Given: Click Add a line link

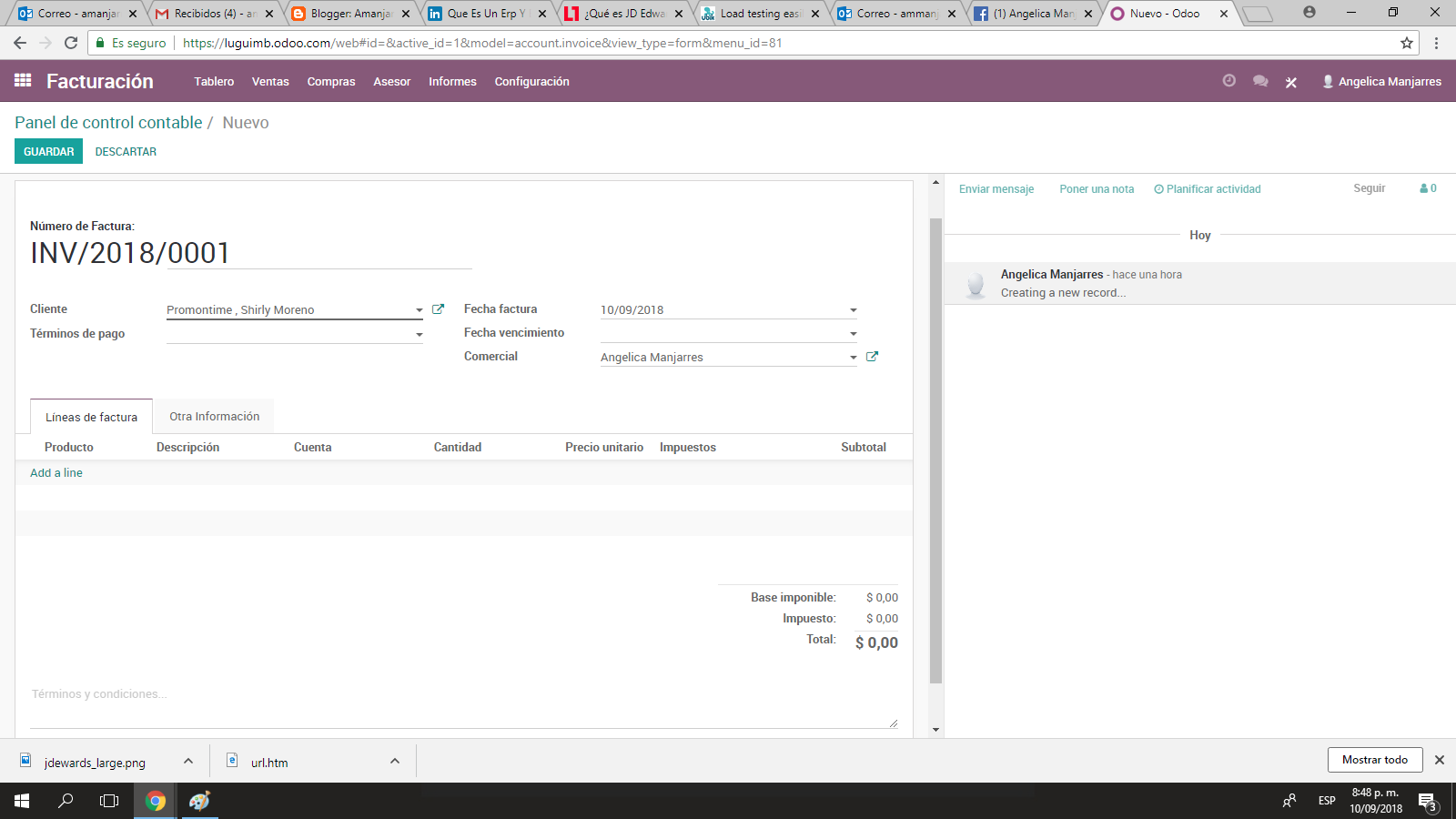Looking at the screenshot, I should pyautogui.click(x=56, y=473).
